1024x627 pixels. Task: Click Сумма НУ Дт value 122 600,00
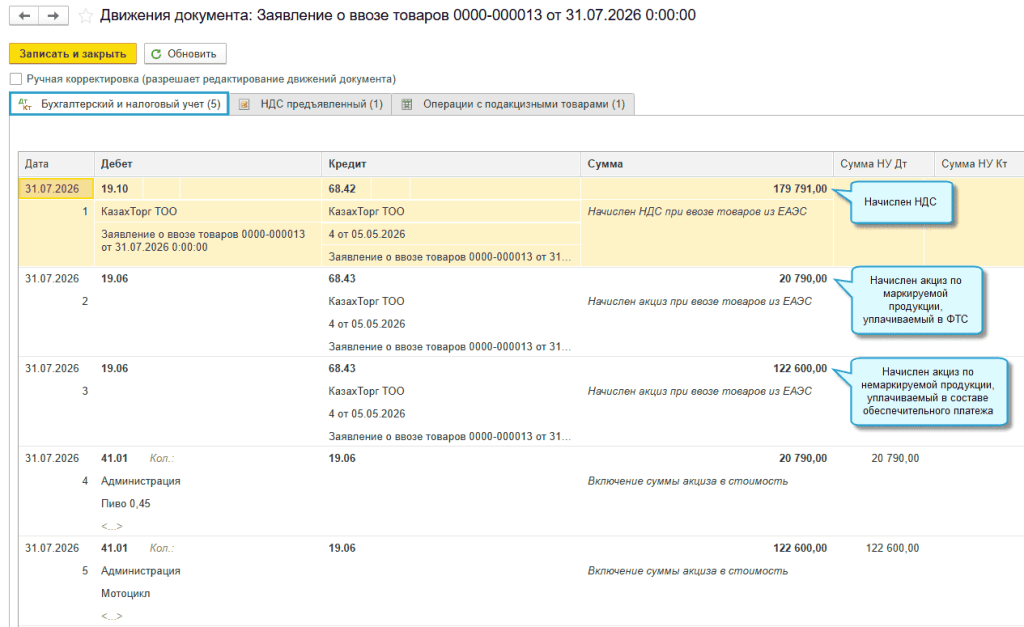(x=892, y=548)
